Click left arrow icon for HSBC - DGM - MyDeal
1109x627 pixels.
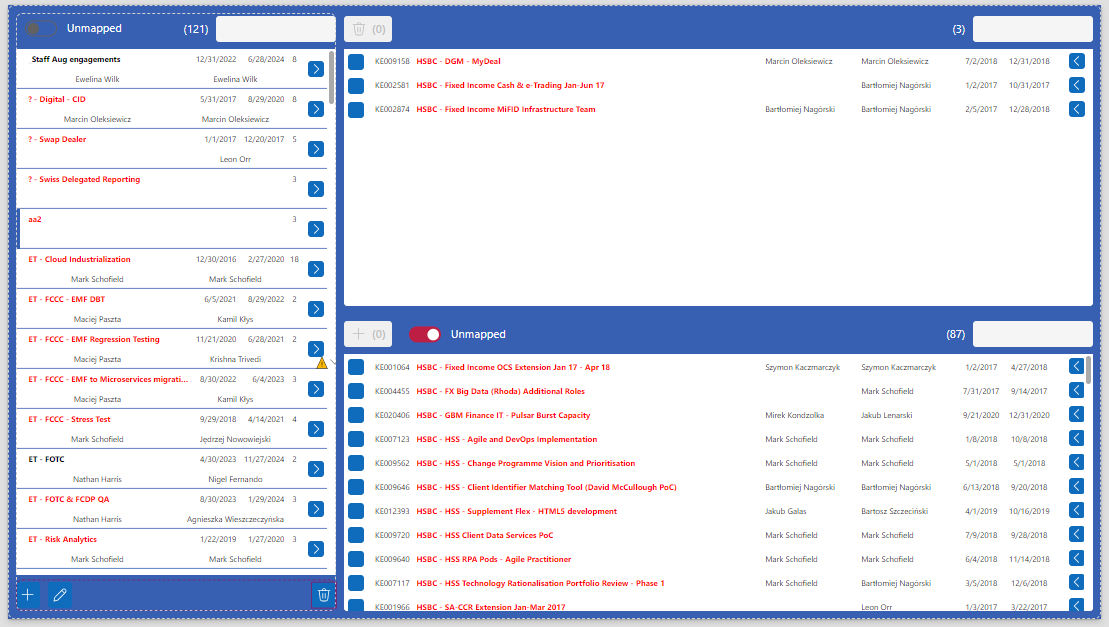(x=1077, y=62)
